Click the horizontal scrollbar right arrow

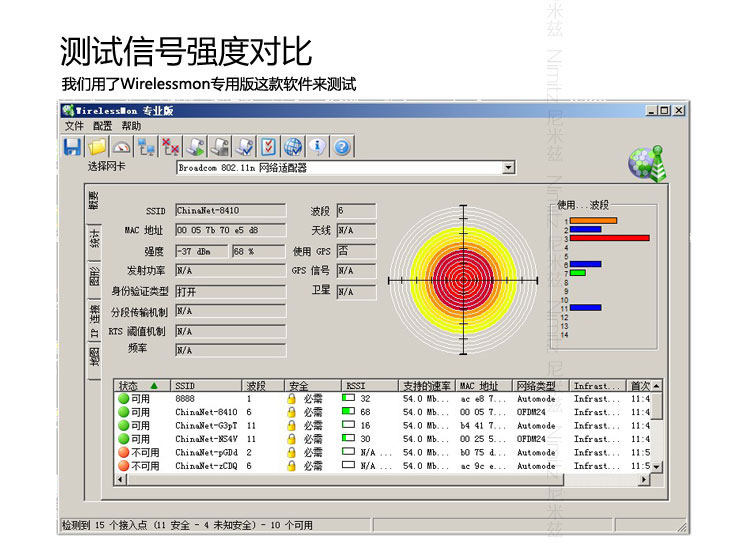[644, 479]
